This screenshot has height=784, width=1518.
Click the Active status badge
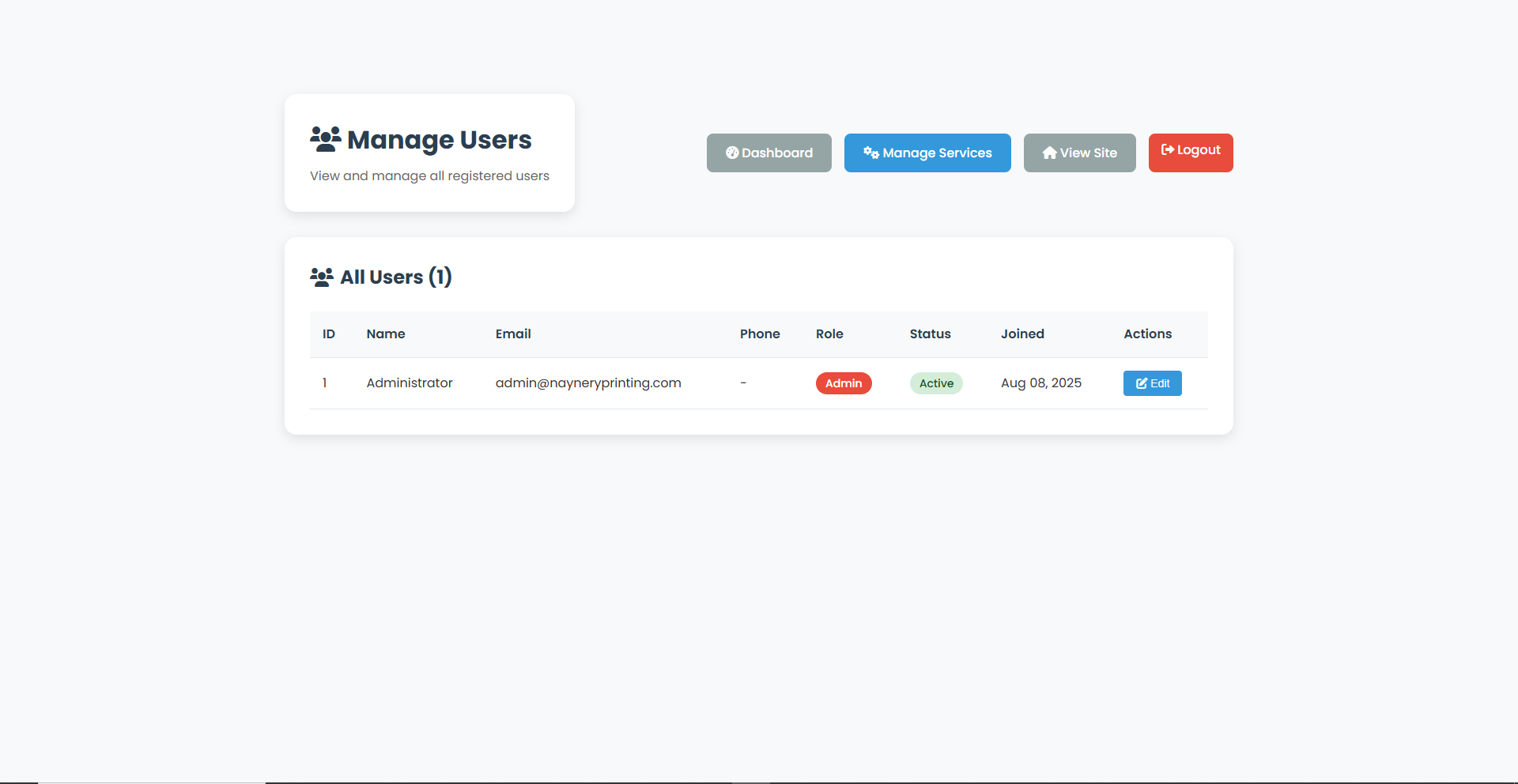pyautogui.click(x=936, y=383)
